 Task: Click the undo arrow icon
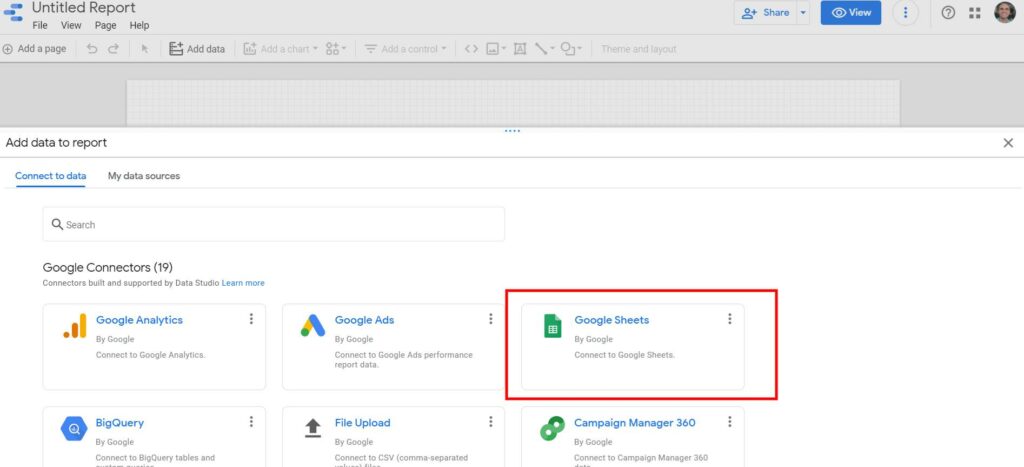92,49
